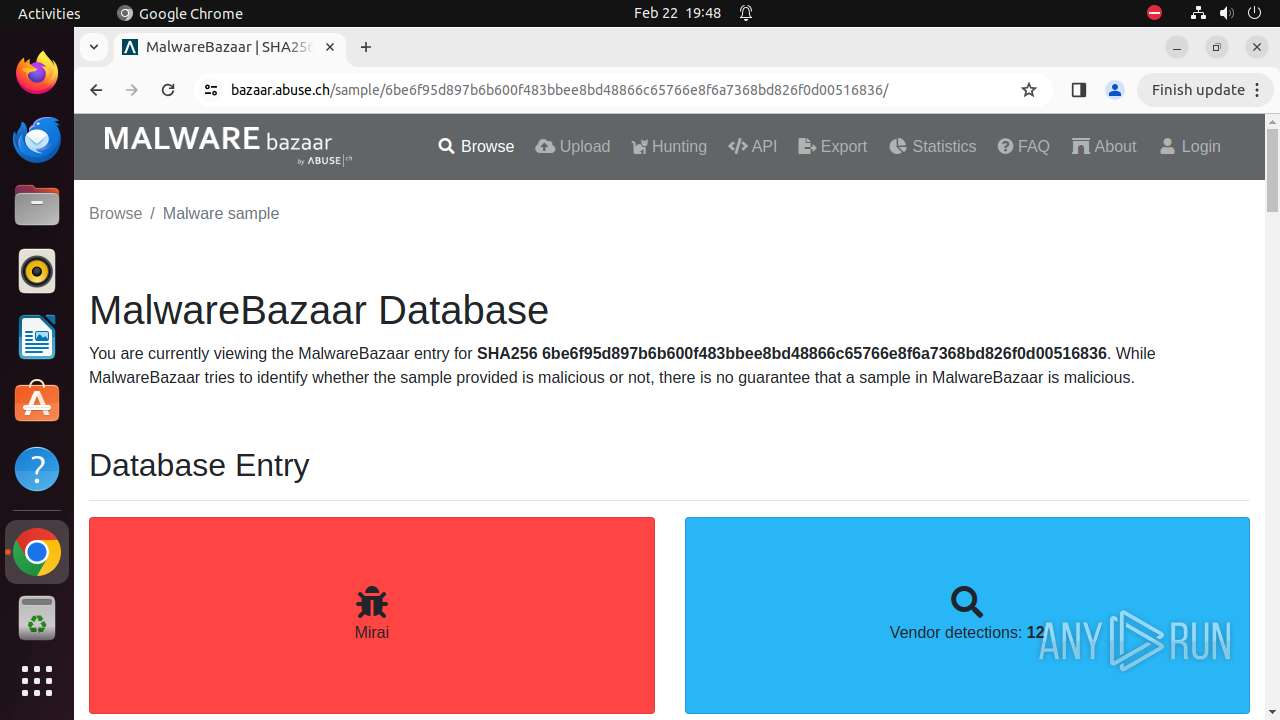
Task: Open the Browse navigation item
Action: coord(476,146)
